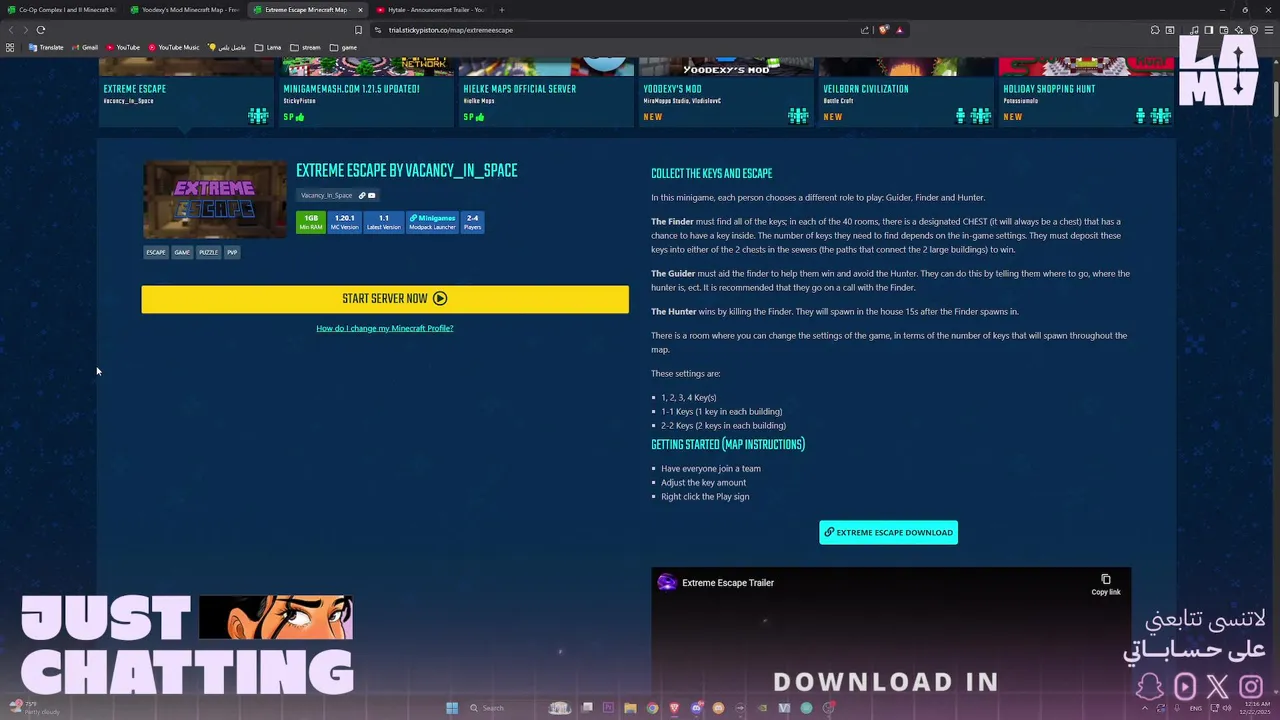The width and height of the screenshot is (1280, 720).
Task: Open the taskbar clock and date
Action: tap(1255, 708)
